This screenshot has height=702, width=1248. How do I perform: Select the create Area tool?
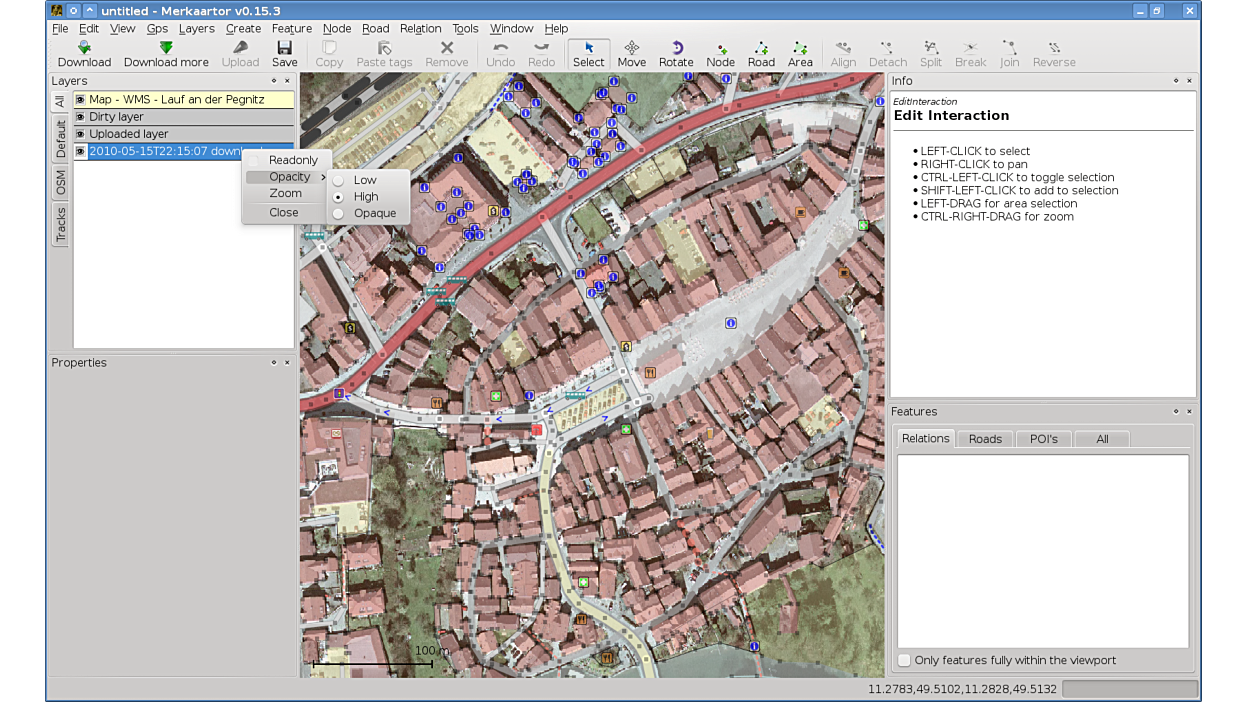point(800,54)
